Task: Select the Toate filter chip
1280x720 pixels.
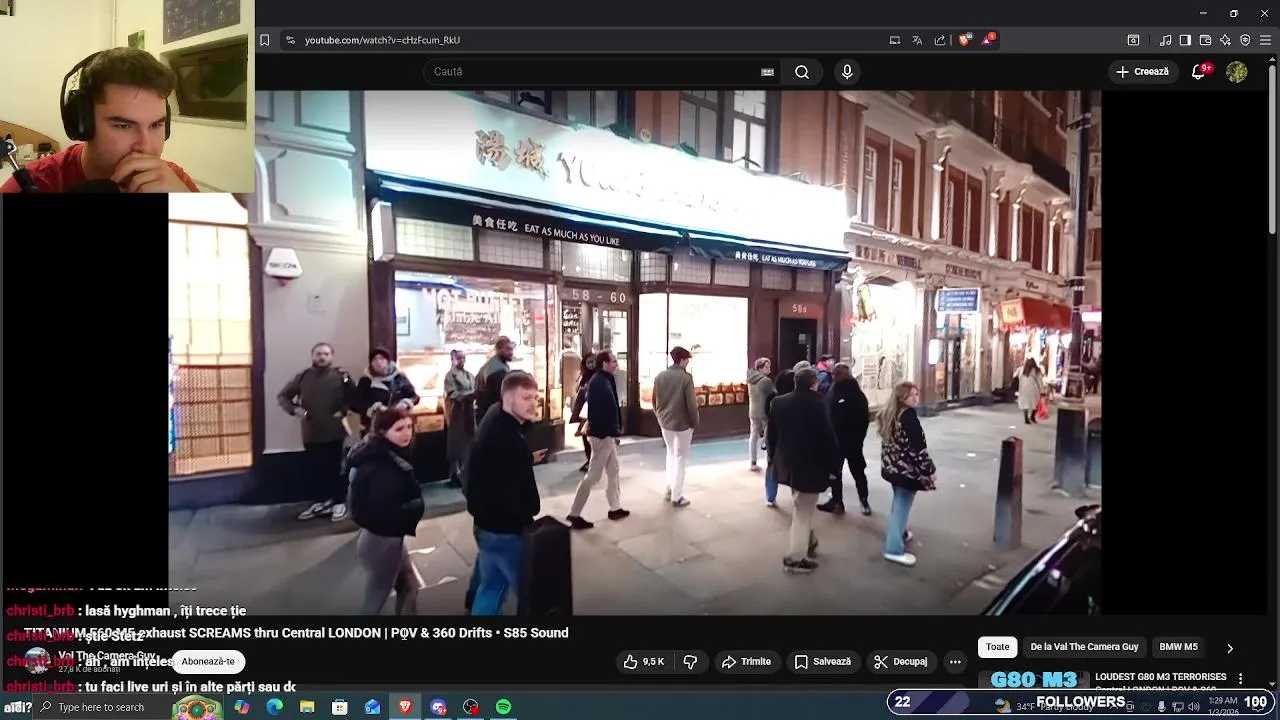Action: (x=998, y=647)
